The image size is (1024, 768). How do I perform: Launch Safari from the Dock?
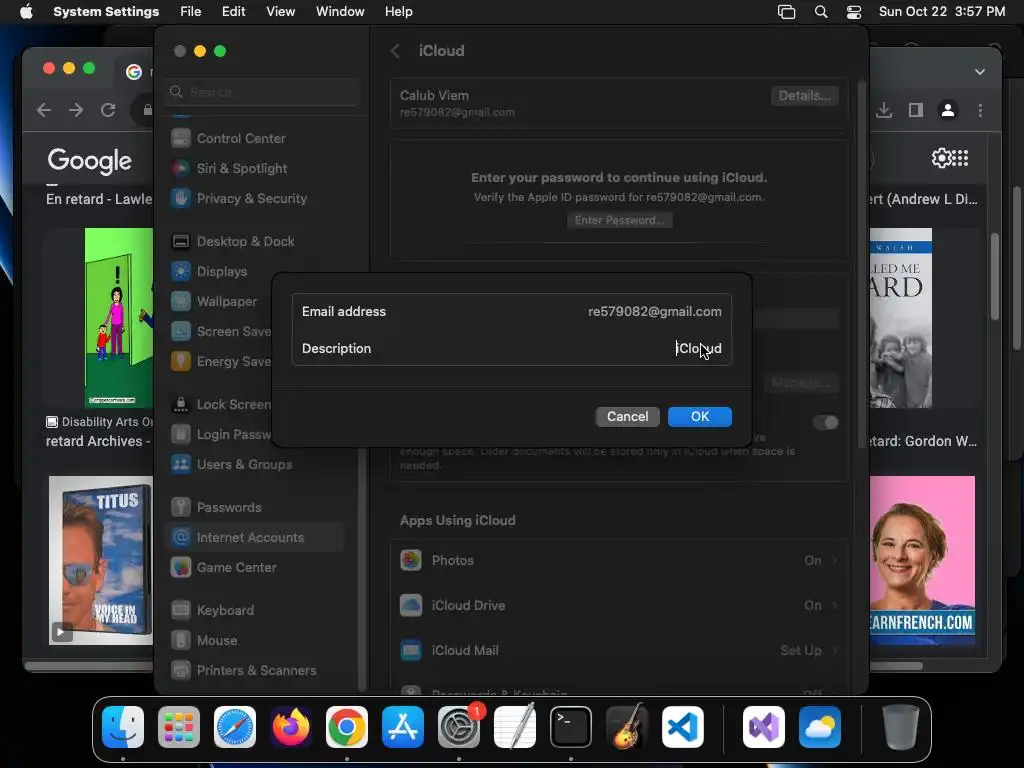tap(235, 727)
